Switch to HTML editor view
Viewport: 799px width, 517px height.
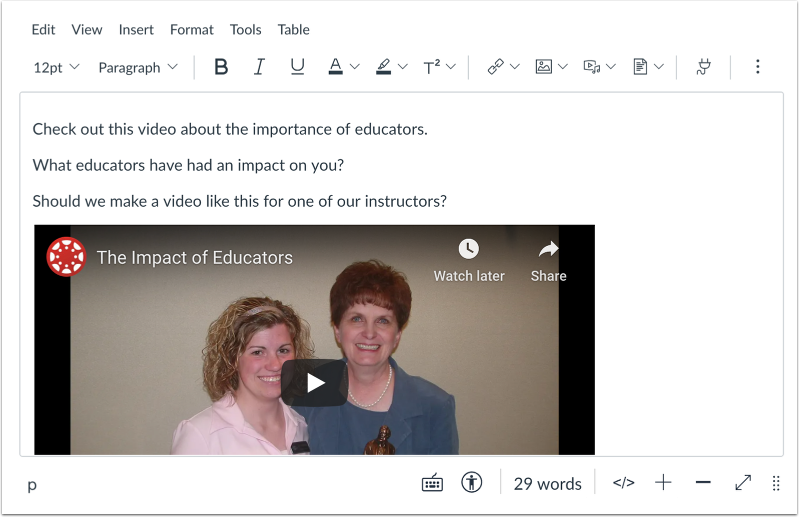(x=623, y=482)
